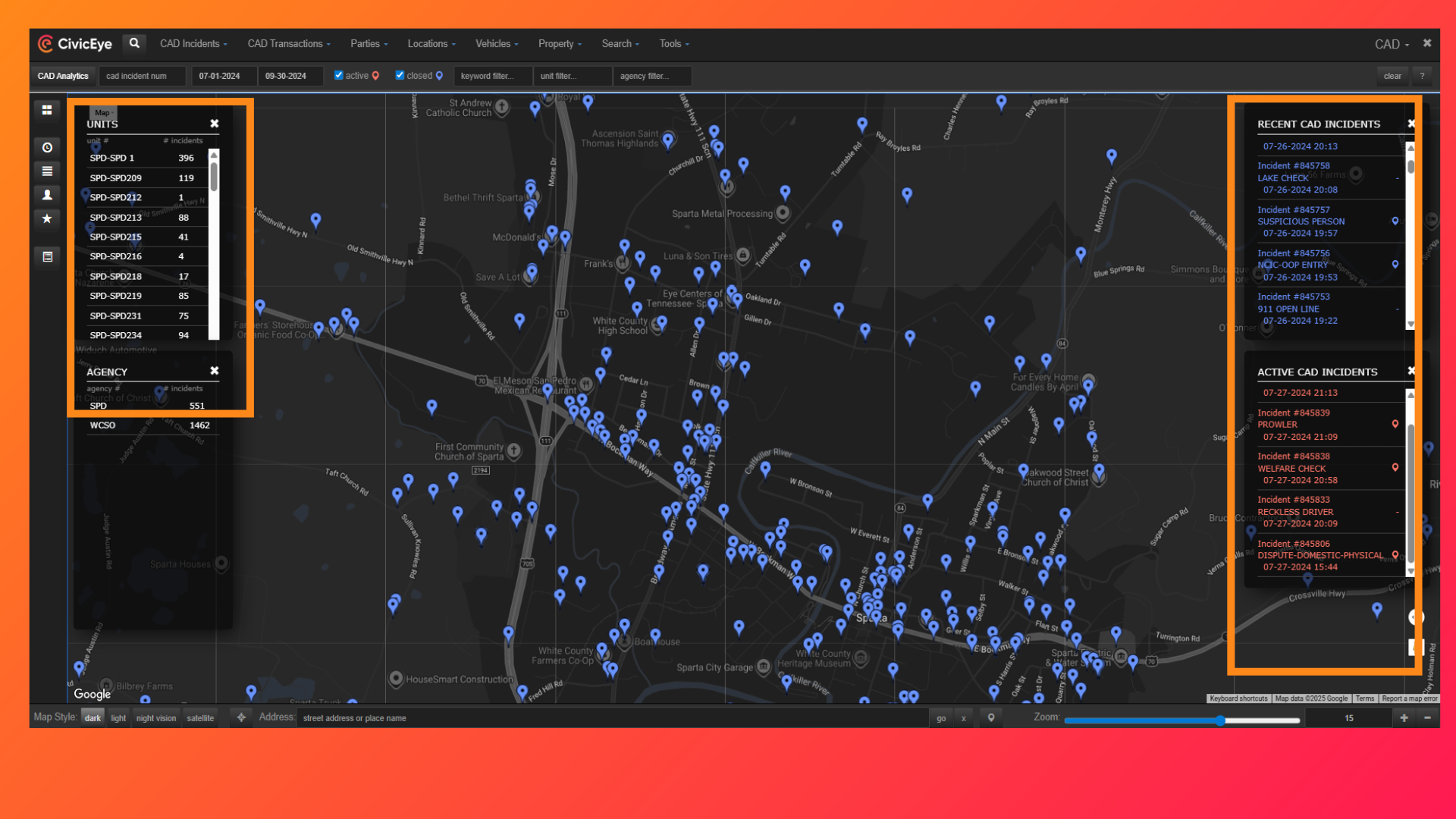The height and width of the screenshot is (819, 1456).
Task: Open the CAD module dropdown at top right
Action: coord(1392,44)
